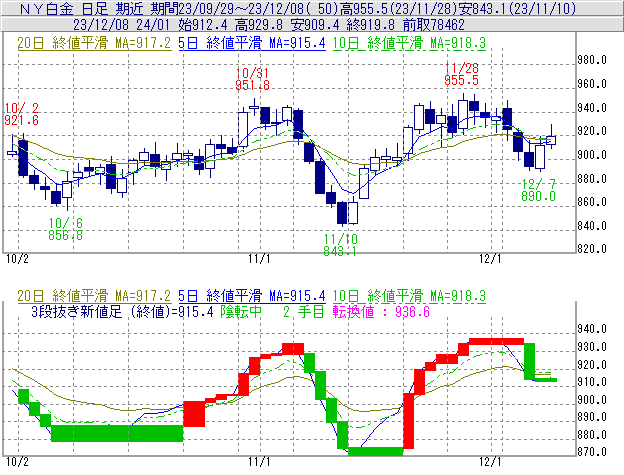This screenshot has width=624, height=475.
Task: Click the green '陰転中' status text
Action: tap(241, 311)
